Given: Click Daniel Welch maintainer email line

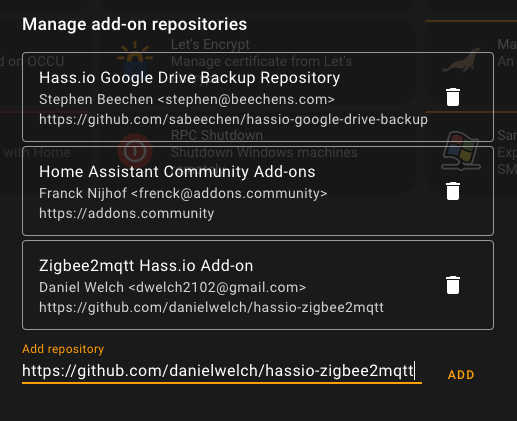Looking at the screenshot, I should [x=172, y=287].
